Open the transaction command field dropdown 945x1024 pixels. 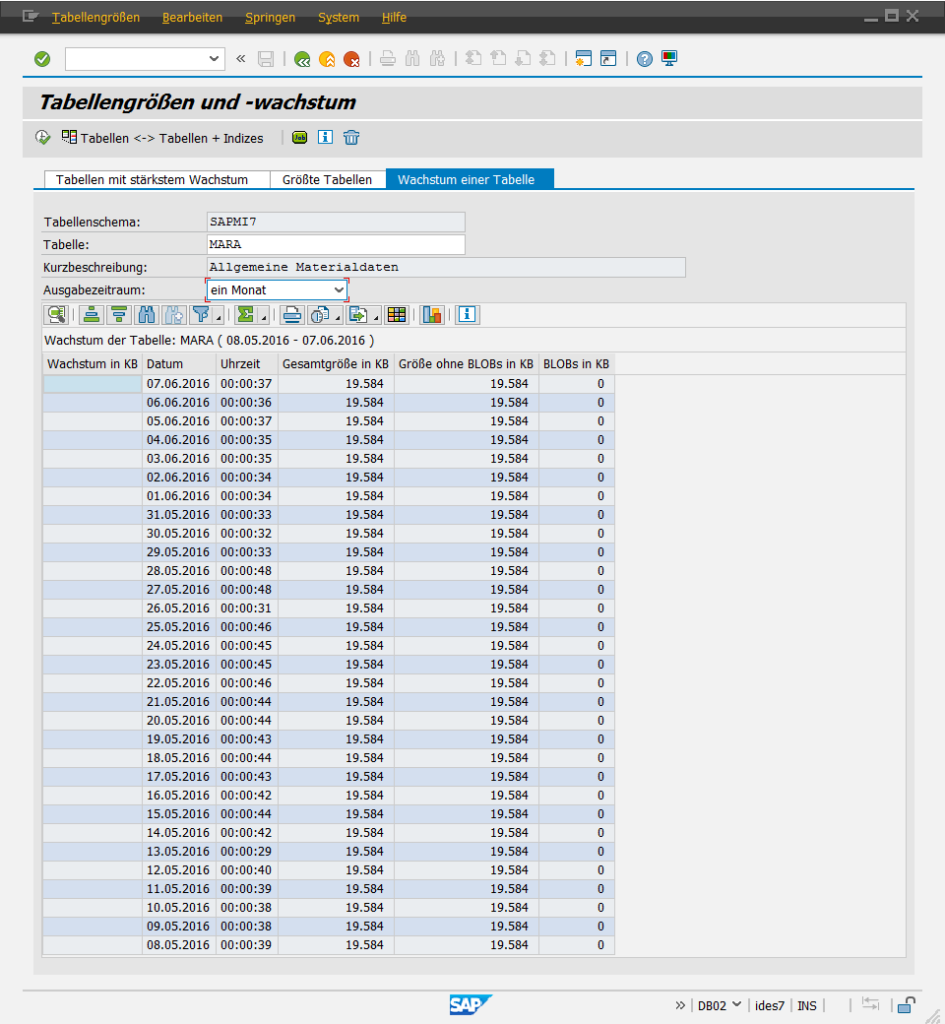[214, 59]
